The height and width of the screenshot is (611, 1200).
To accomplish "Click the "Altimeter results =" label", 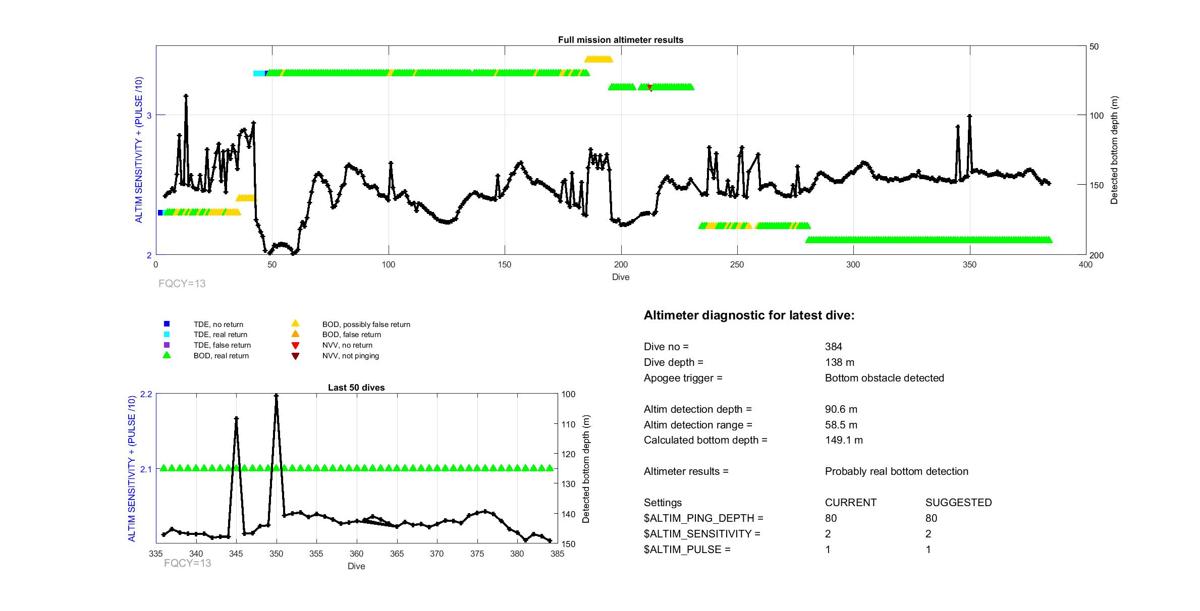I will point(686,471).
